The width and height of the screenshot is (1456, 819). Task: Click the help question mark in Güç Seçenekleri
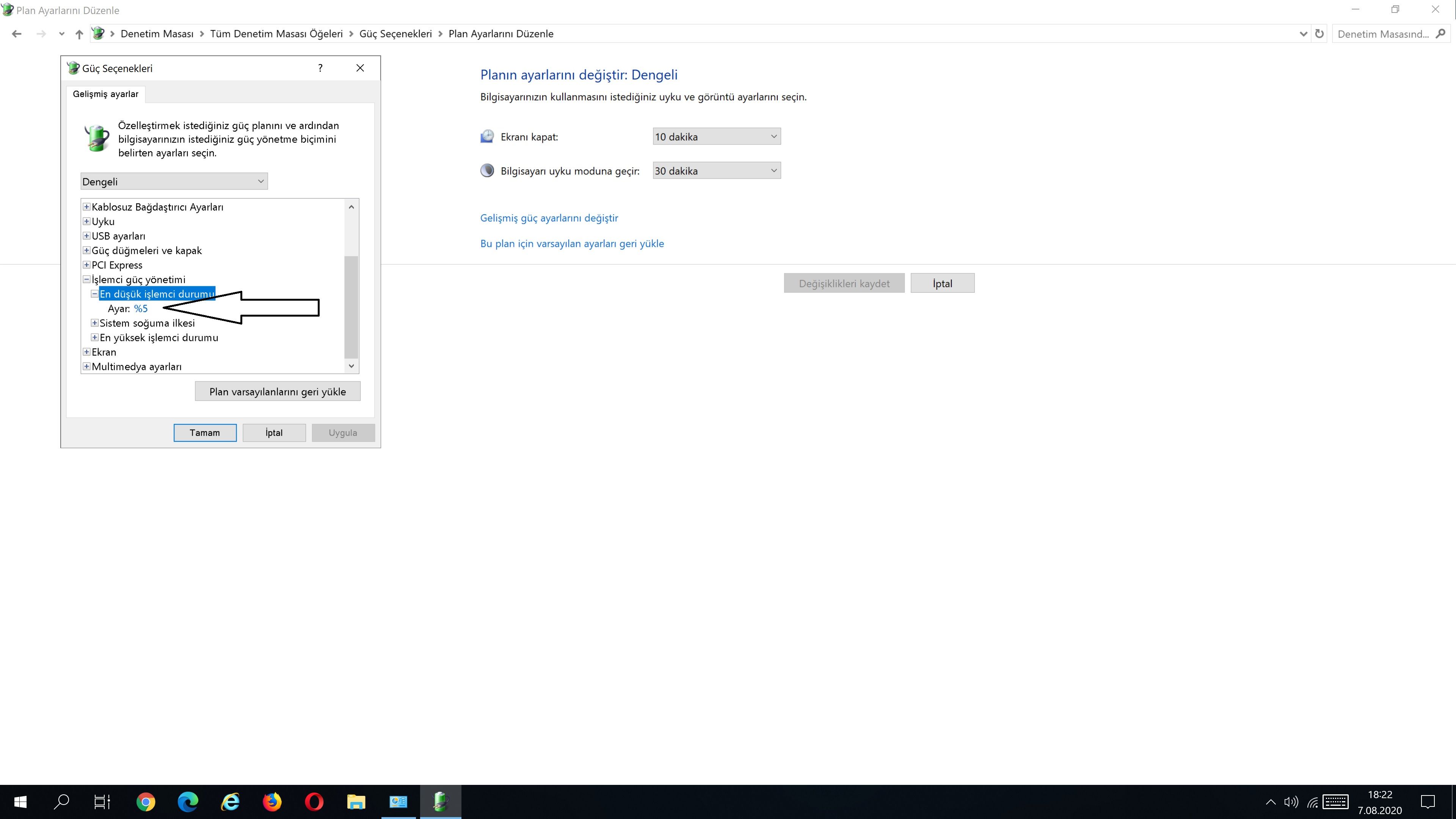click(320, 68)
